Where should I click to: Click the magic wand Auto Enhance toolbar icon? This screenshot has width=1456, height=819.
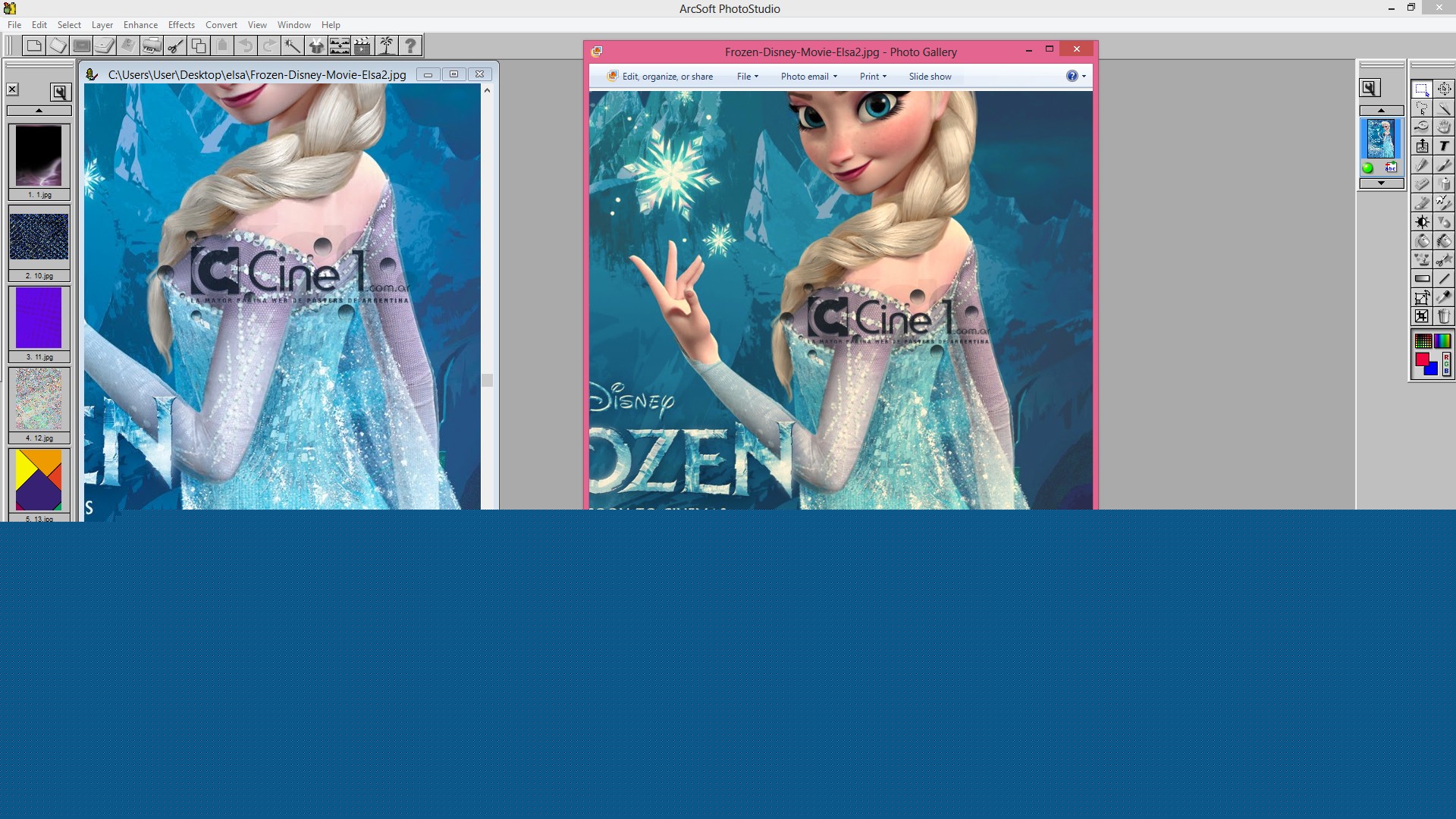[x=293, y=45]
